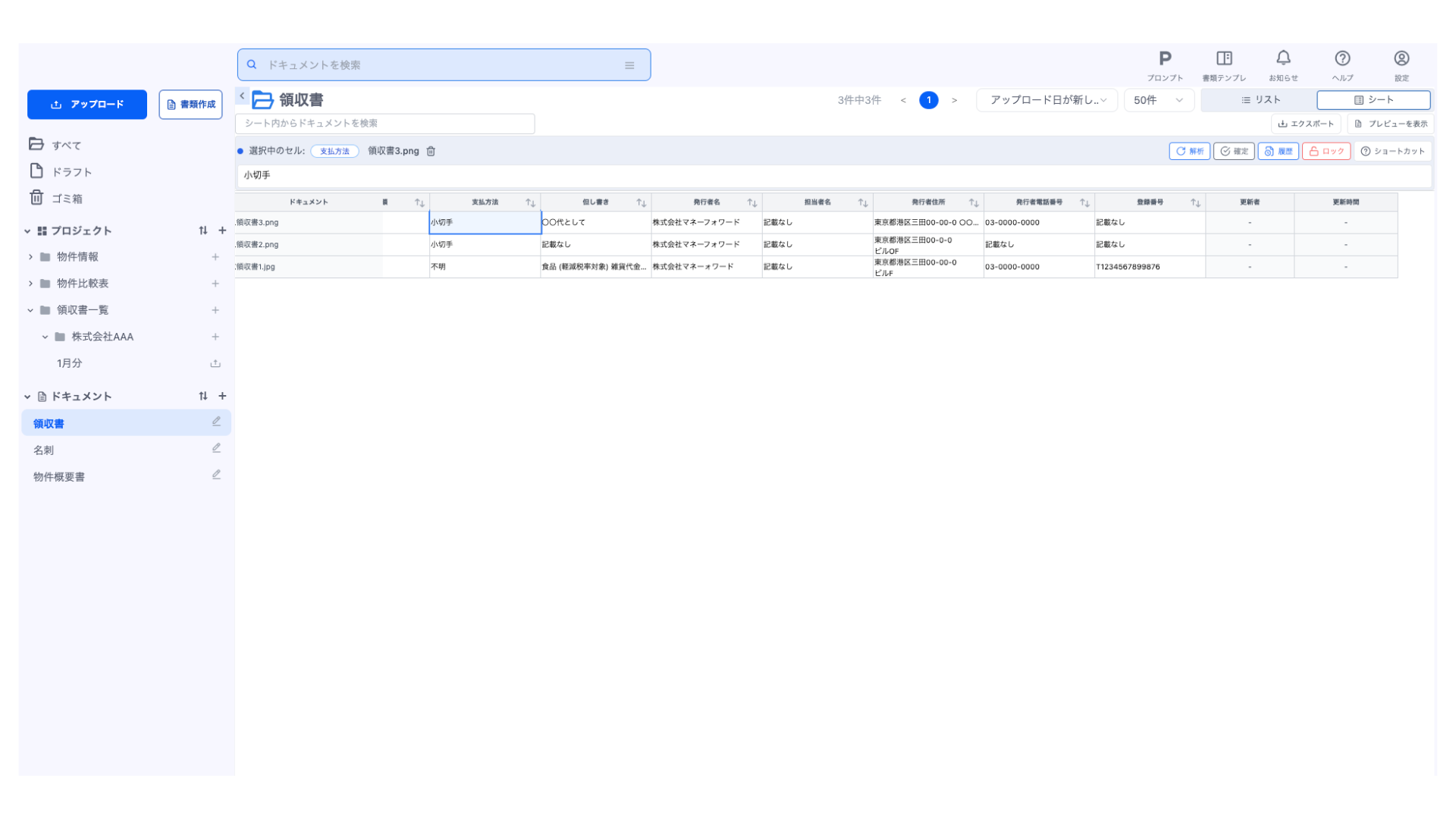1456x819 pixels.
Task: Open the upload date sort dropdown
Action: tap(1046, 100)
